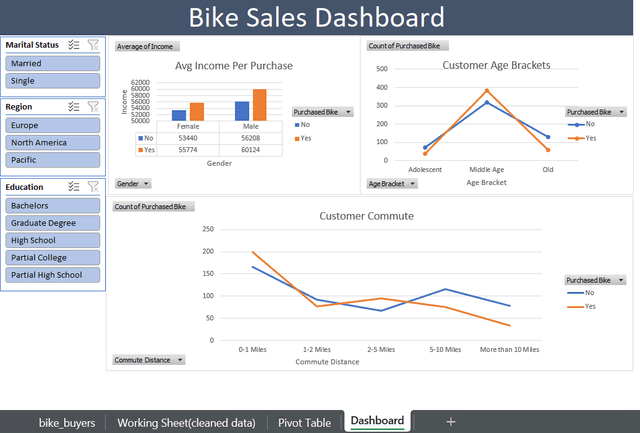Toggle the North America region filter

[53, 142]
